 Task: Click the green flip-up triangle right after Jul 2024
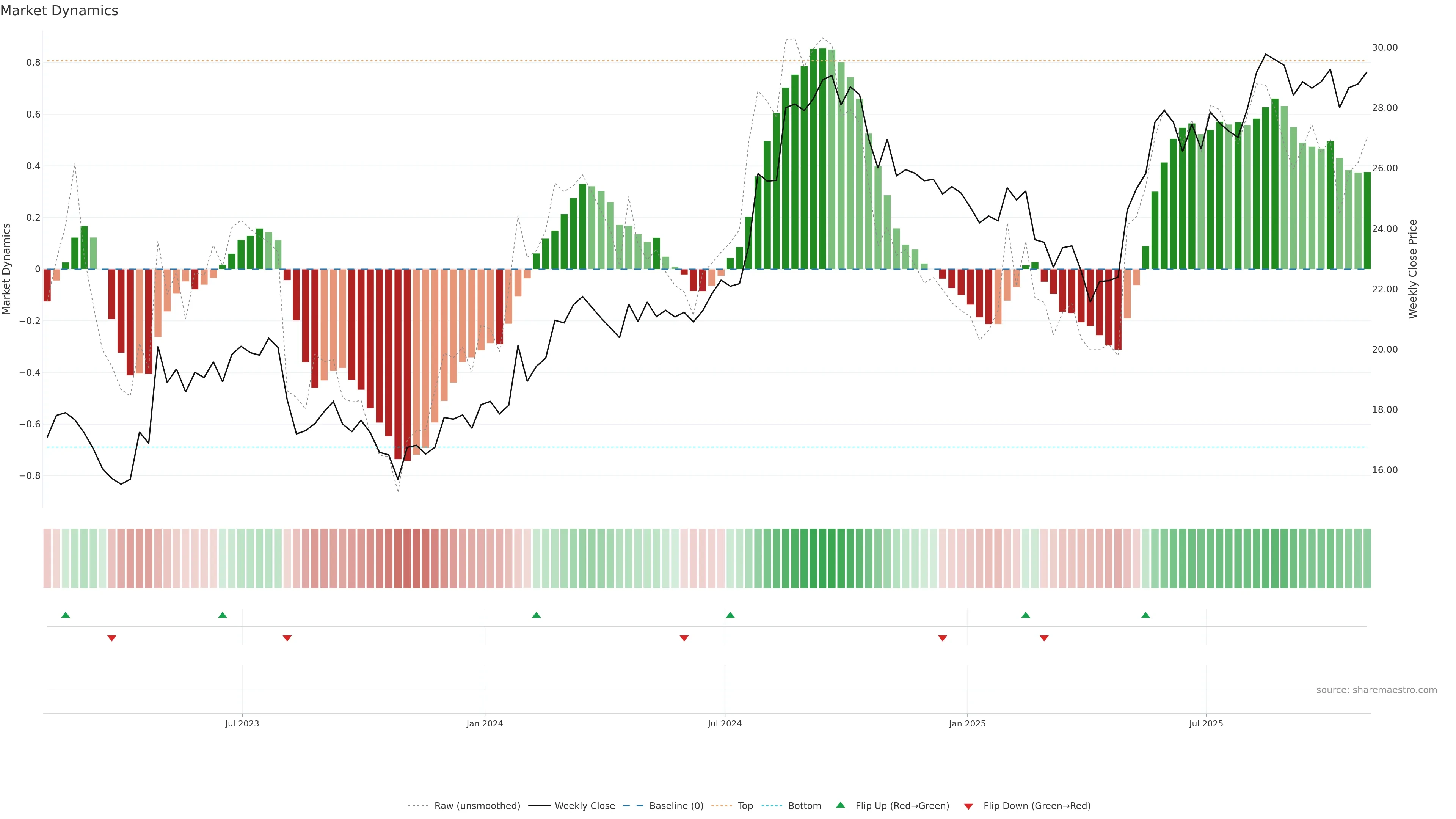point(730,615)
